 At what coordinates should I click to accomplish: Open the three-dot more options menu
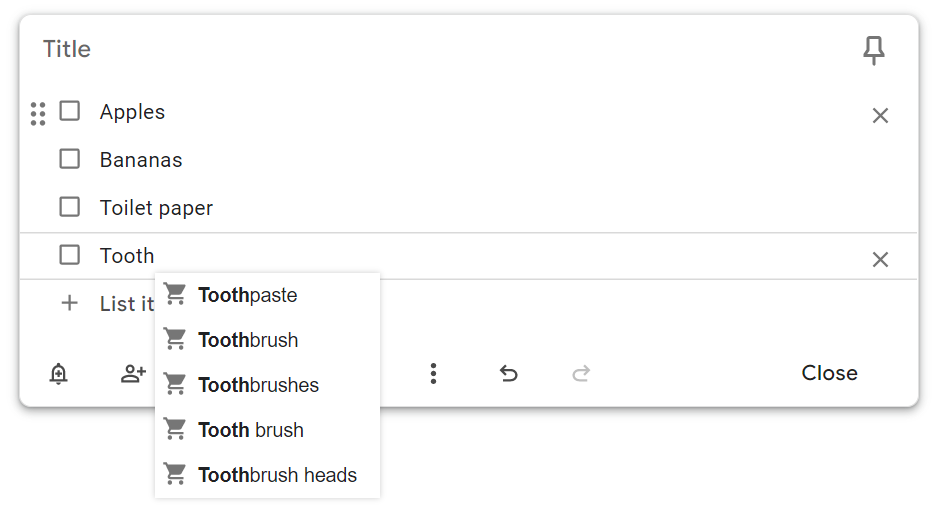tap(433, 374)
